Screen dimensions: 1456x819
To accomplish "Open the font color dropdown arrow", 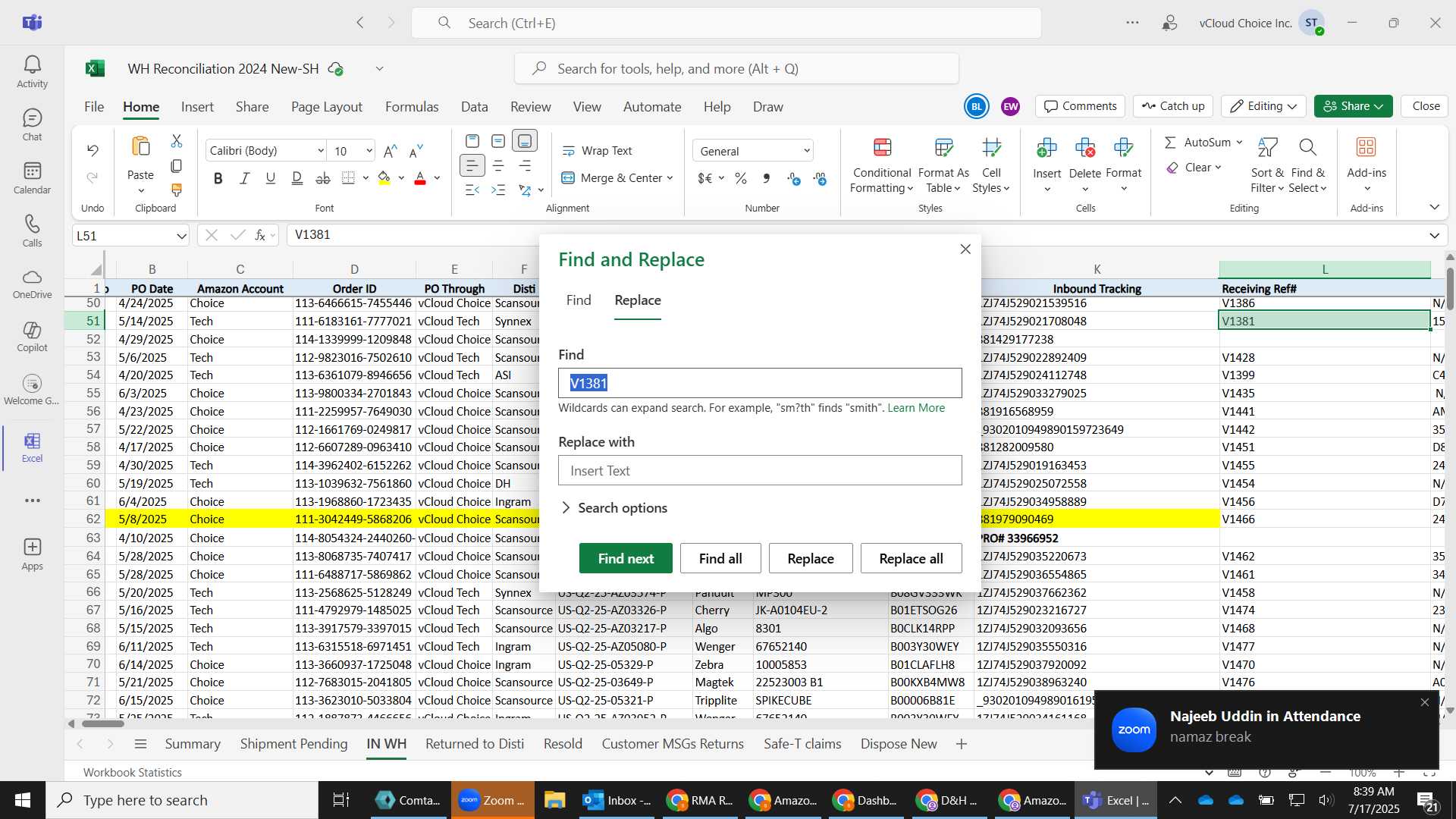I will pyautogui.click(x=438, y=178).
